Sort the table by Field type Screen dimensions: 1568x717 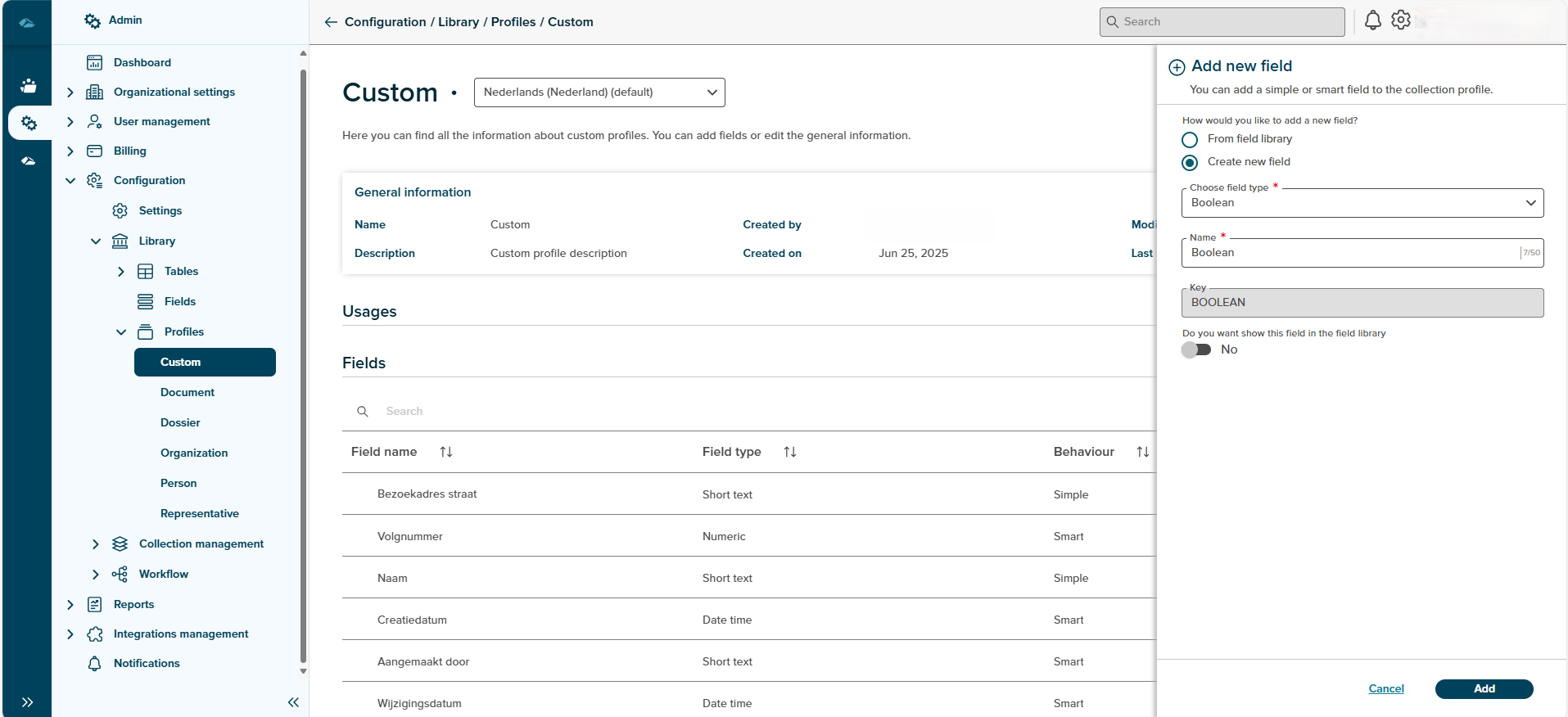click(790, 452)
